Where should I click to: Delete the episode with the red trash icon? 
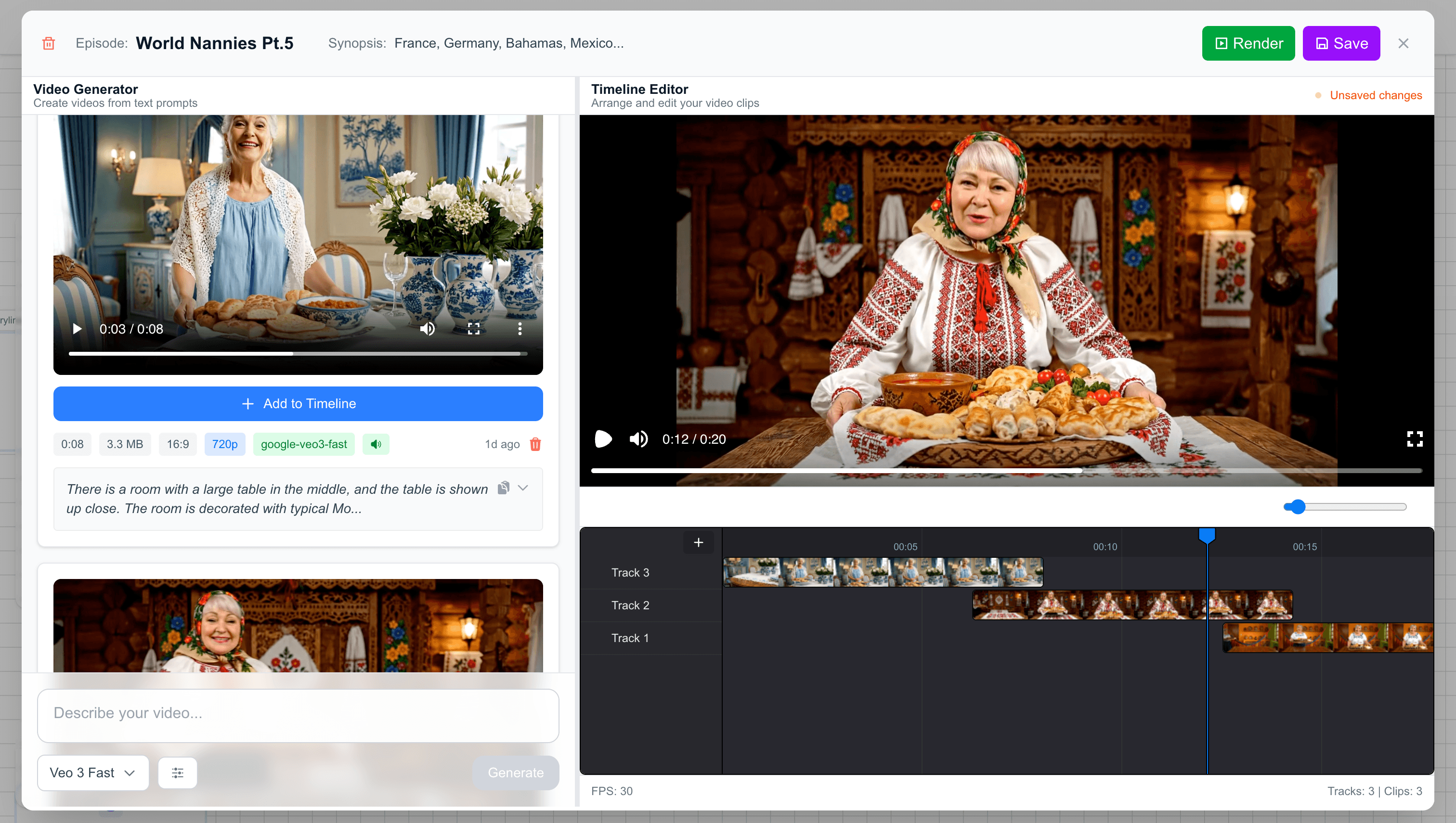[49, 43]
